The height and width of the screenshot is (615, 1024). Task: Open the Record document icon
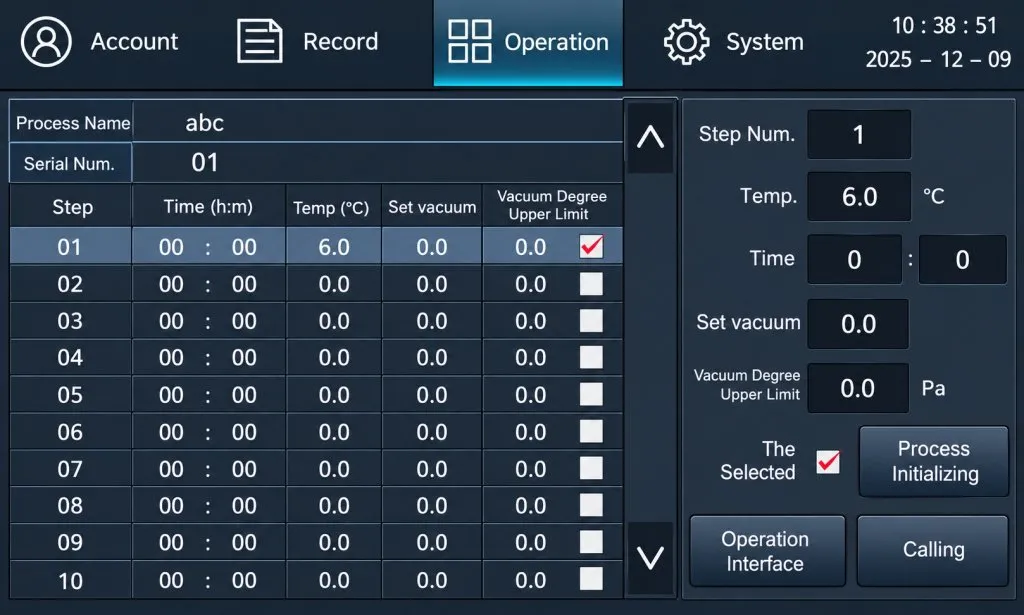click(x=259, y=41)
